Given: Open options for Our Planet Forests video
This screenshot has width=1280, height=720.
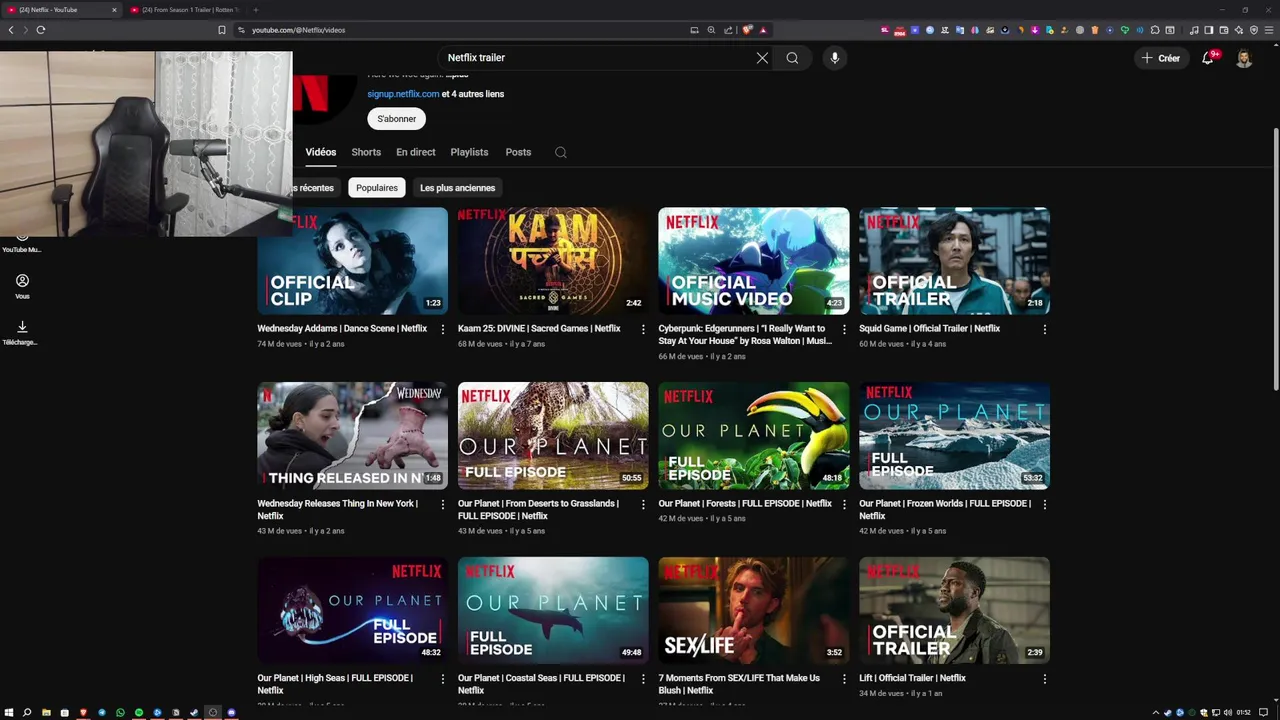Looking at the screenshot, I should point(844,504).
